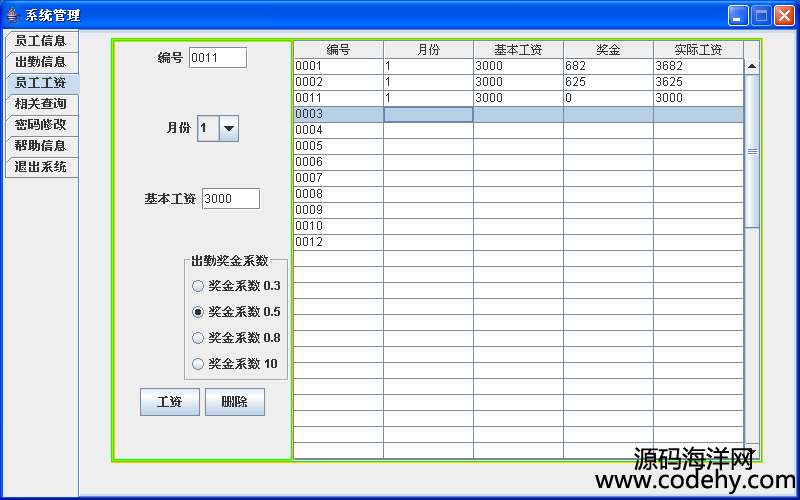This screenshot has height=500, width=800.
Task: Click the 编号 column header
Action: click(x=338, y=50)
